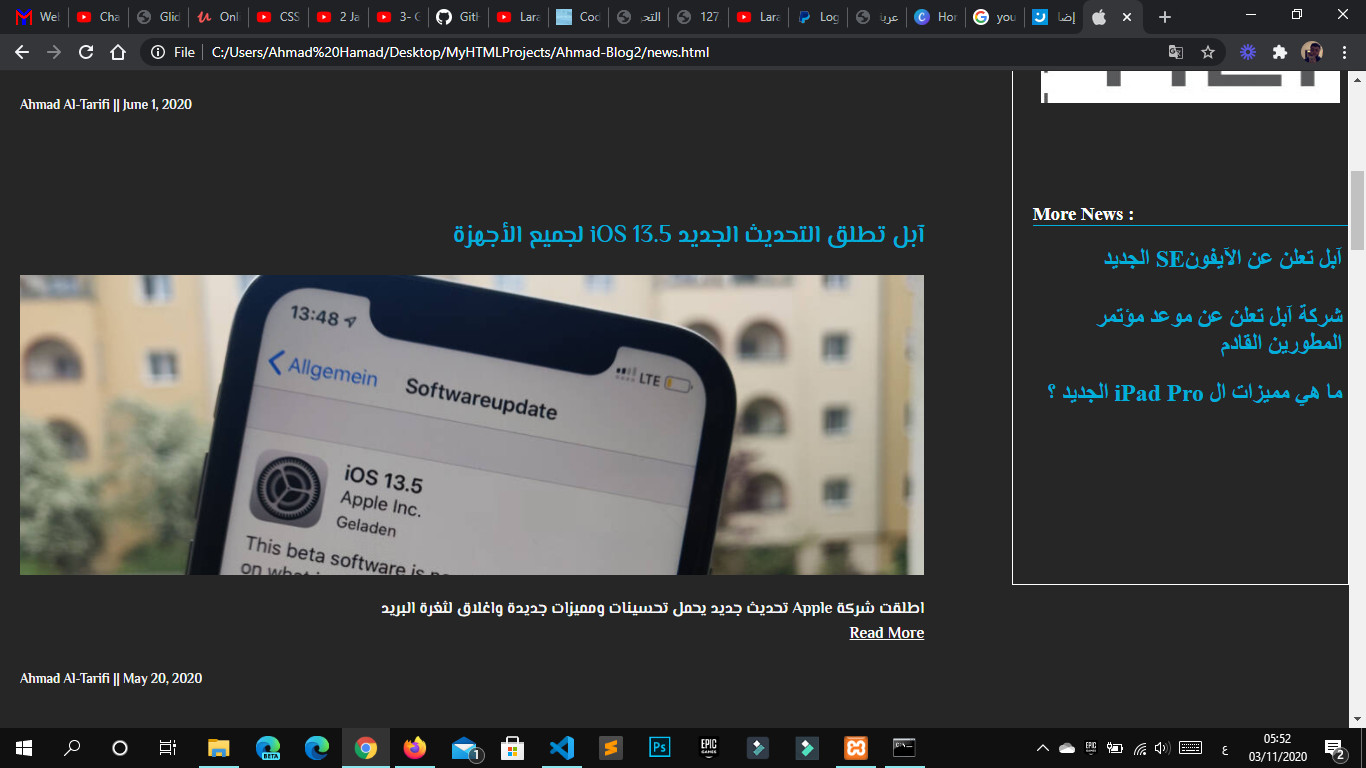Open Firefox from the taskbar

414,748
